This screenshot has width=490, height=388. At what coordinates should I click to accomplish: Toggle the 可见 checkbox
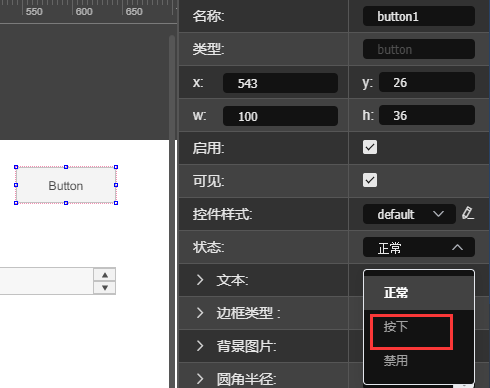pyautogui.click(x=370, y=180)
